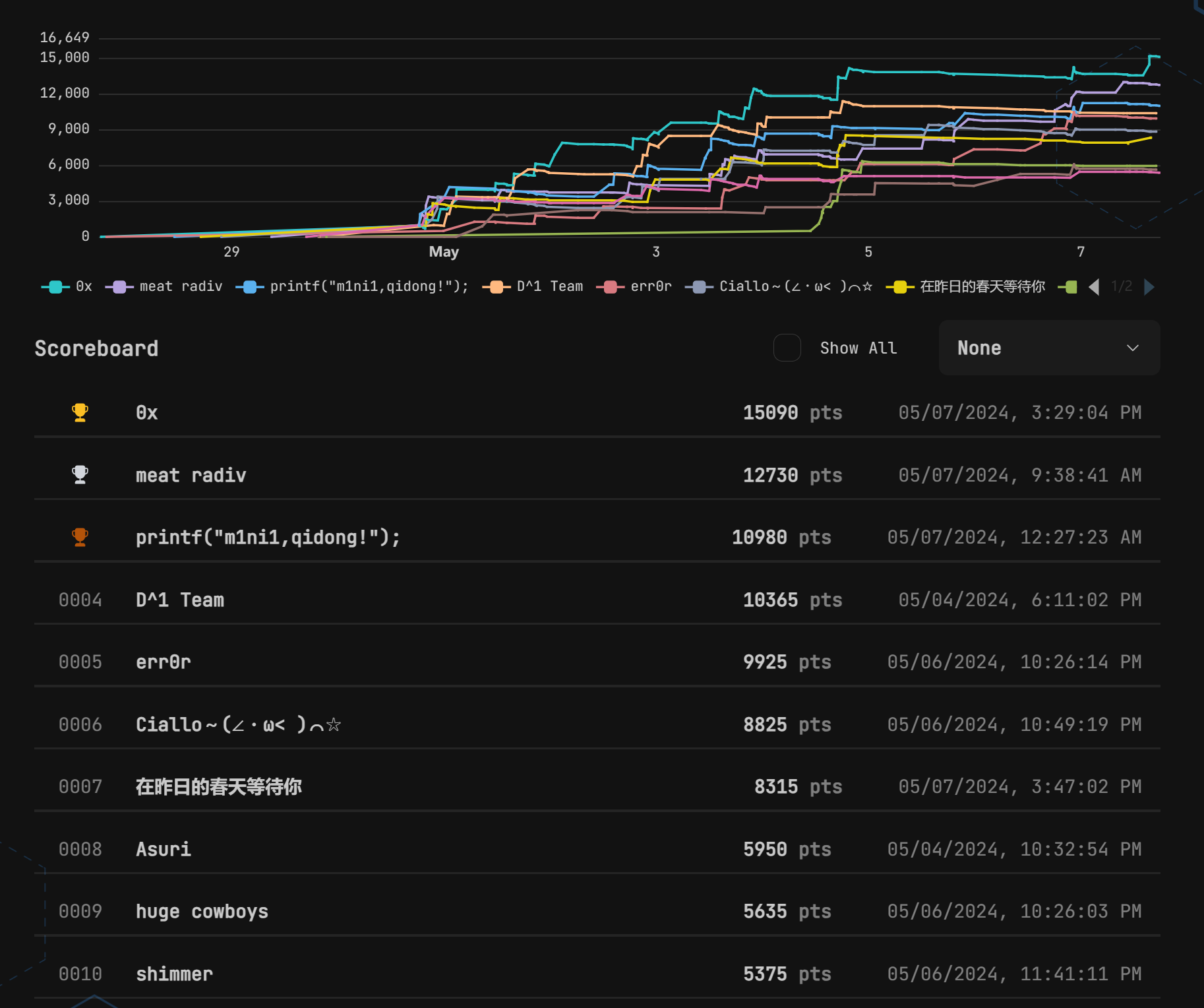Click timestamp 05/07/2024, 12:27:23 AM
Image resolution: width=1204 pixels, height=1008 pixels.
[1015, 537]
